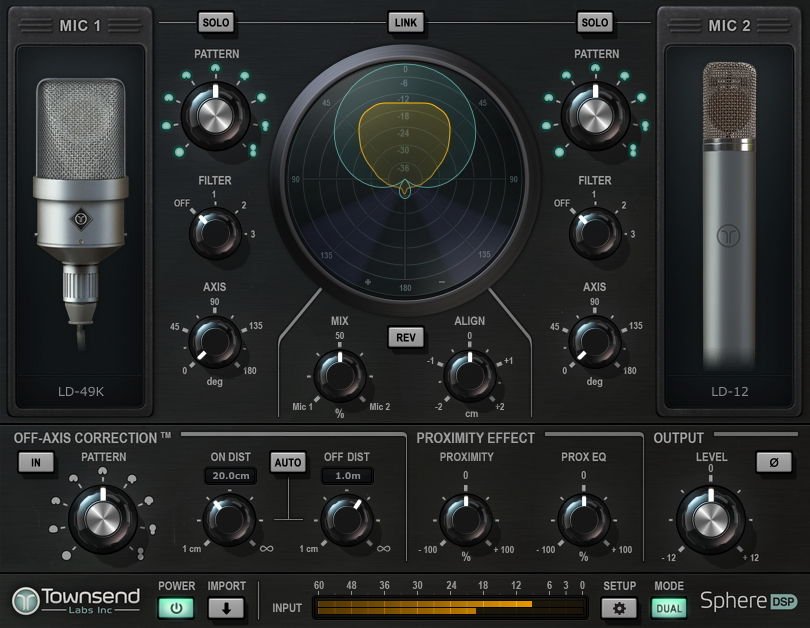Screen dimensions: 810x628
Task: Click the LD-49K model name
Action: [81, 391]
